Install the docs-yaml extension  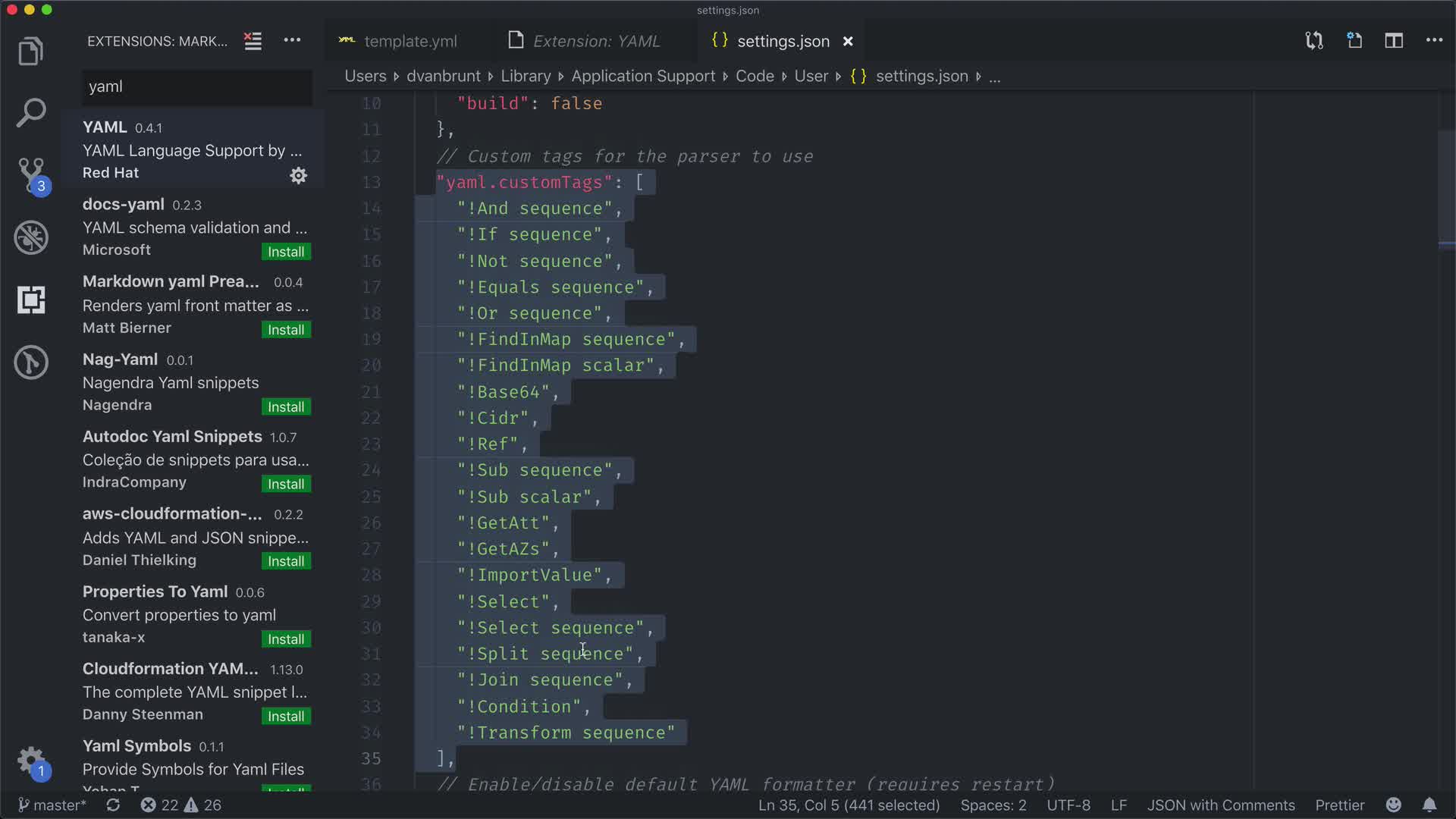coord(285,252)
